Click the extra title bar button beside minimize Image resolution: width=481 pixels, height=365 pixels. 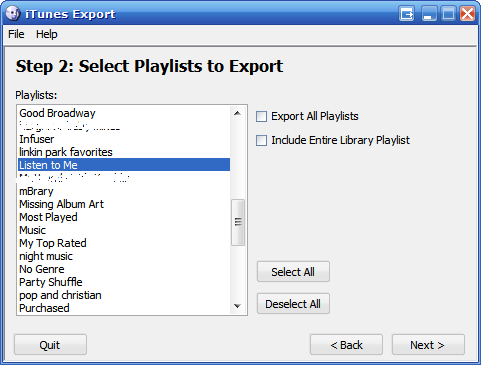(407, 14)
